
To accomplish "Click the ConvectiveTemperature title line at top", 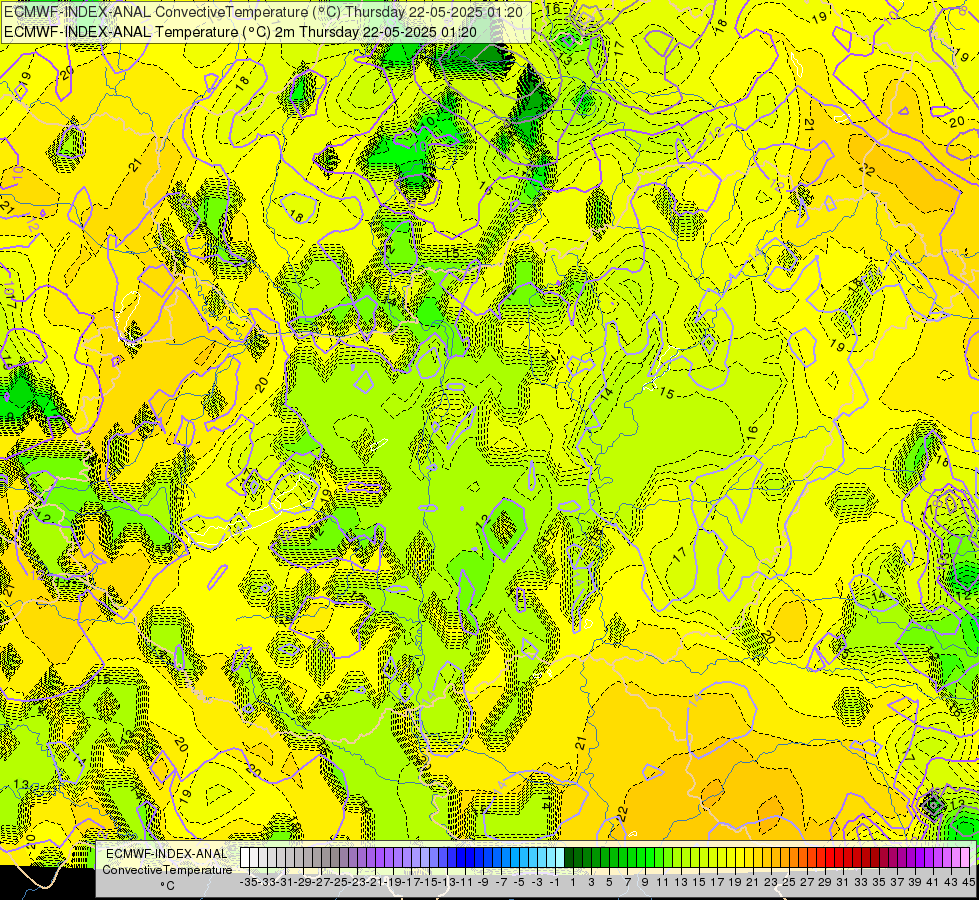I will pos(263,11).
